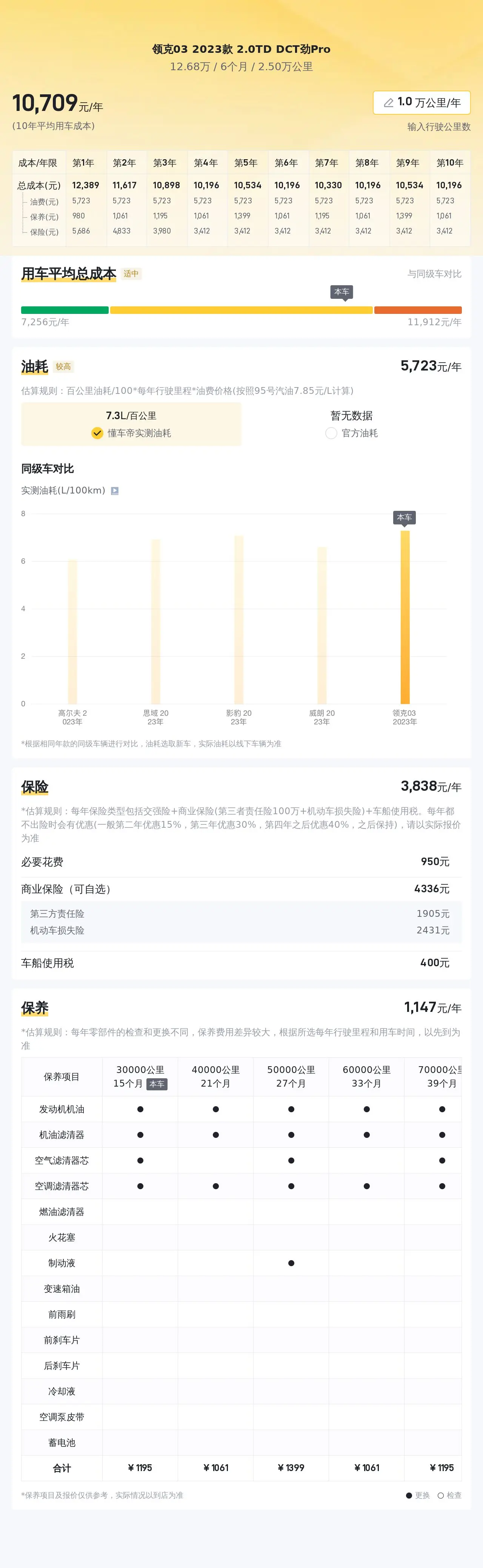Click the 发动机机油 maintenance row label

coord(62,1109)
